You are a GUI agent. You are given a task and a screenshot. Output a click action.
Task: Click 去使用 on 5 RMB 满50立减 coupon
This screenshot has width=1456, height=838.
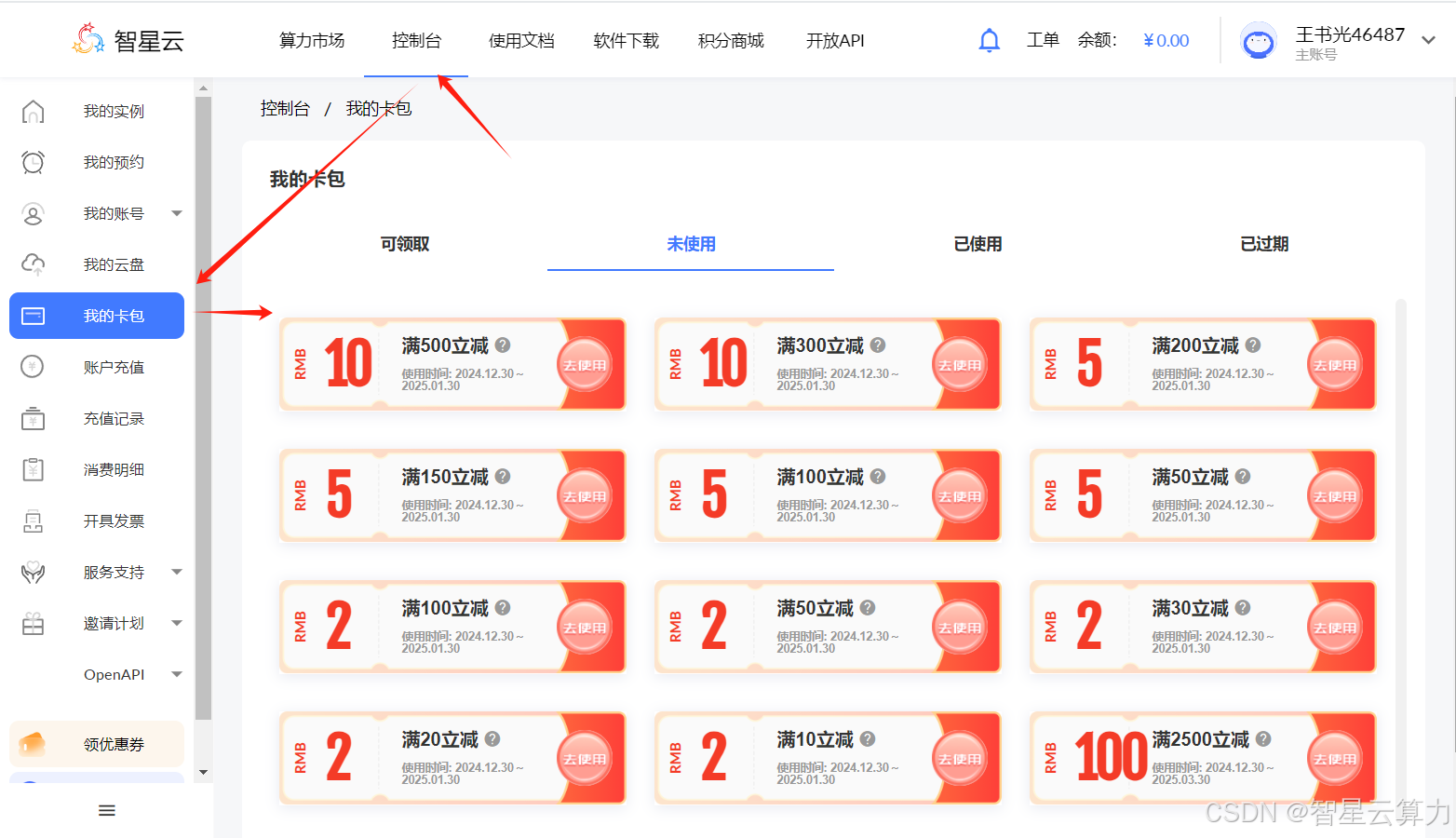point(1335,496)
